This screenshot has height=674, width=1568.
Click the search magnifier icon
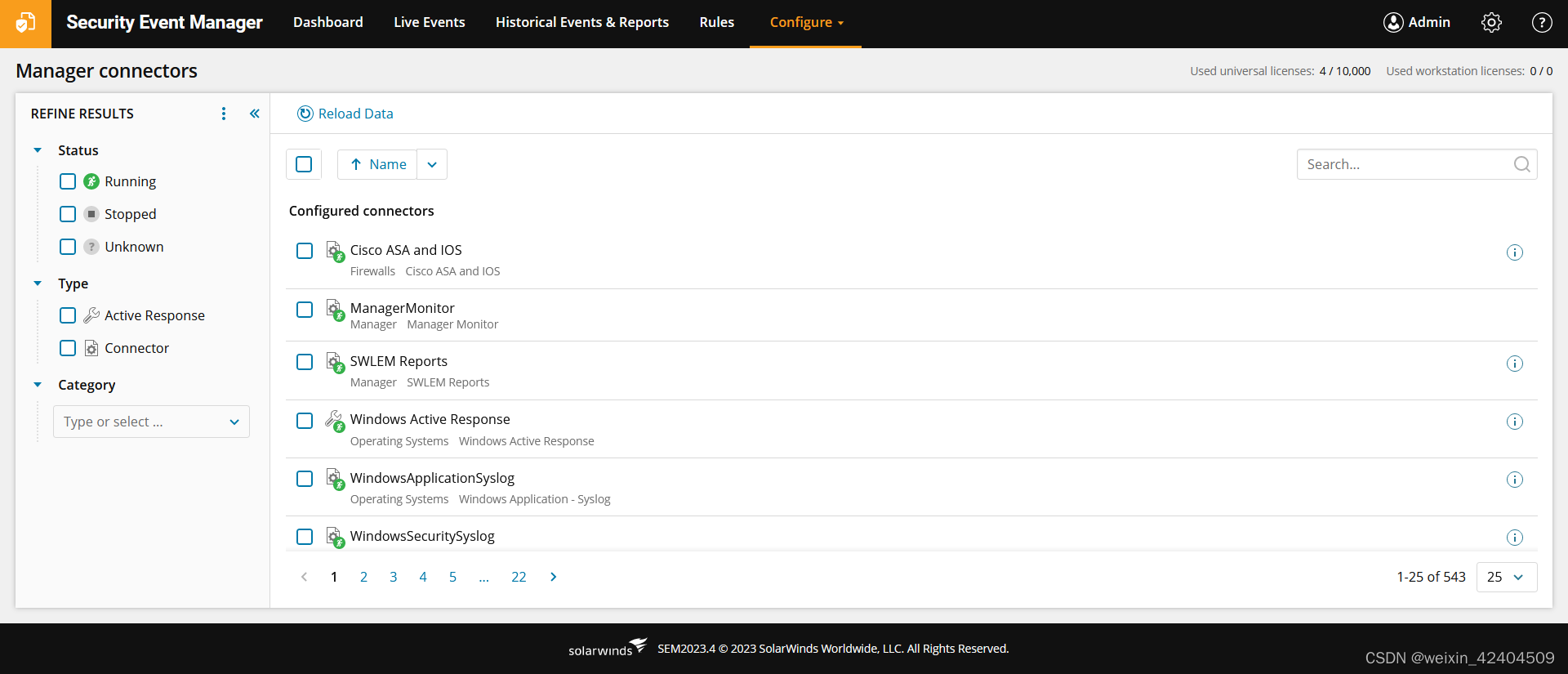(x=1521, y=164)
